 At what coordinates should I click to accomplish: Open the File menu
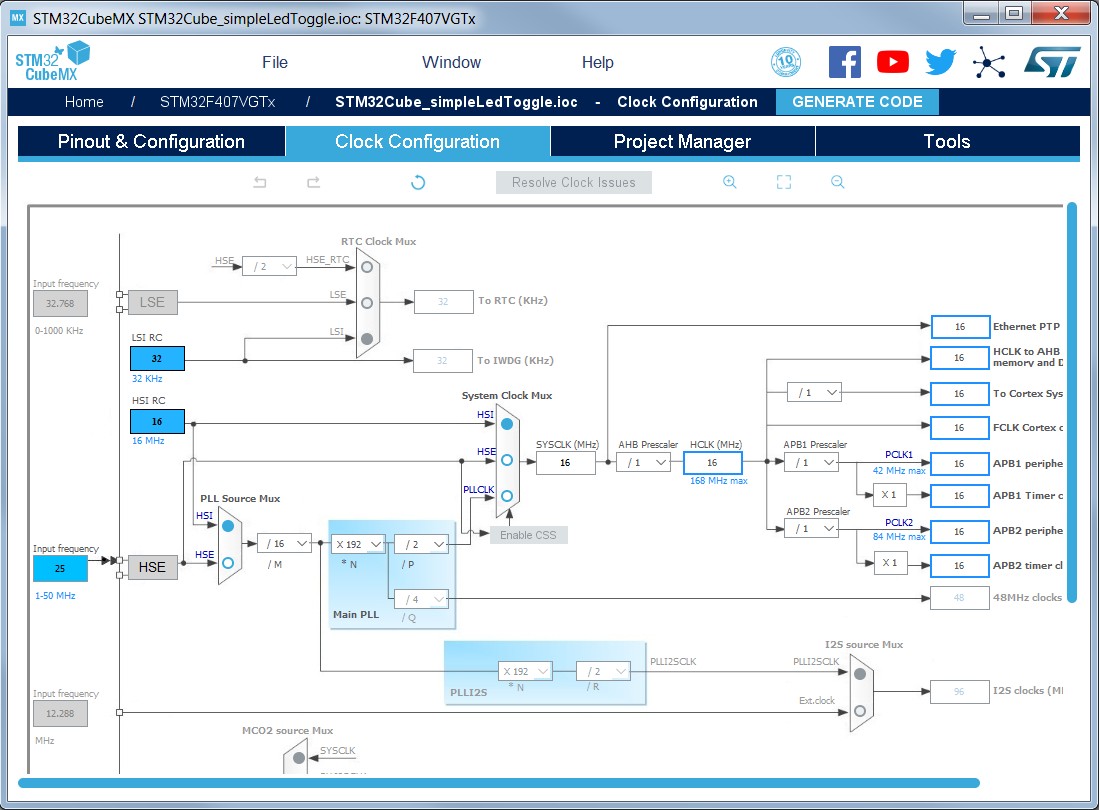275,62
